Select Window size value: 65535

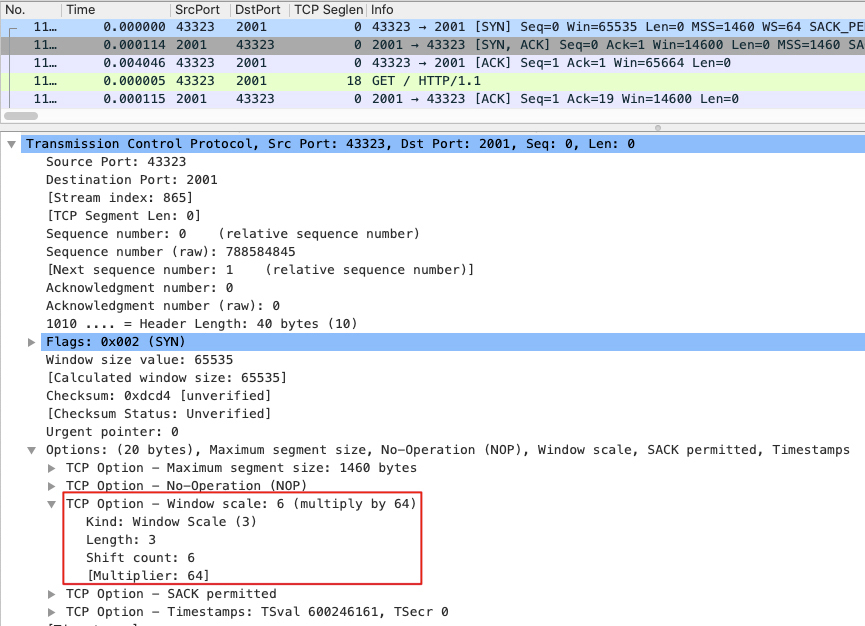(140, 360)
